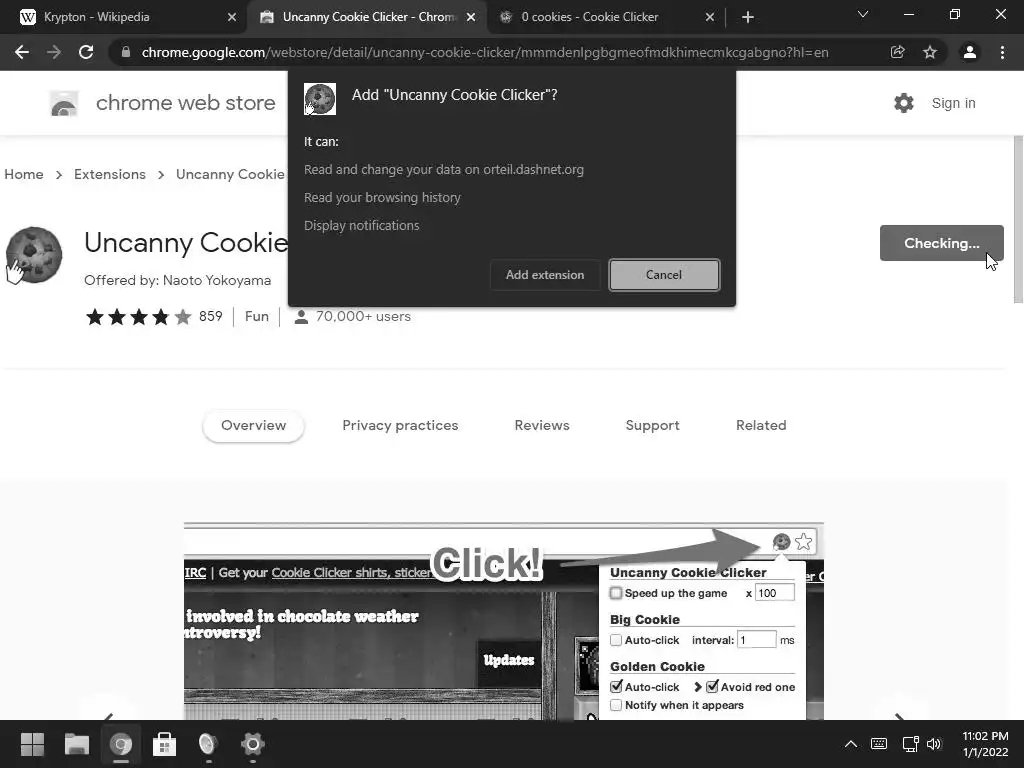This screenshot has width=1024, height=768.
Task: Cancel the add extension dialog
Action: coord(664,275)
